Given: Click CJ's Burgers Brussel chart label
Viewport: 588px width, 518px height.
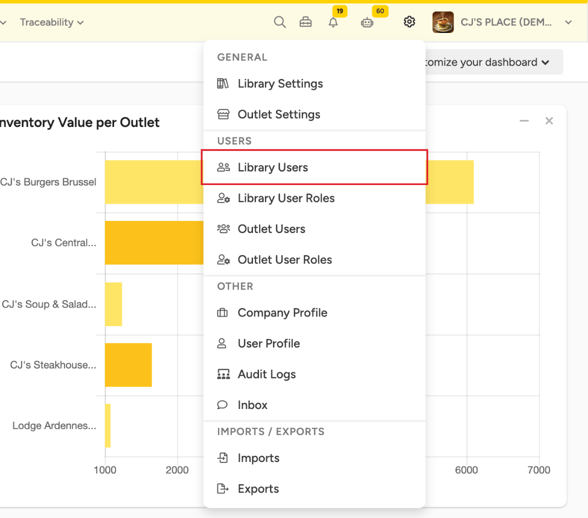Looking at the screenshot, I should pyautogui.click(x=48, y=182).
